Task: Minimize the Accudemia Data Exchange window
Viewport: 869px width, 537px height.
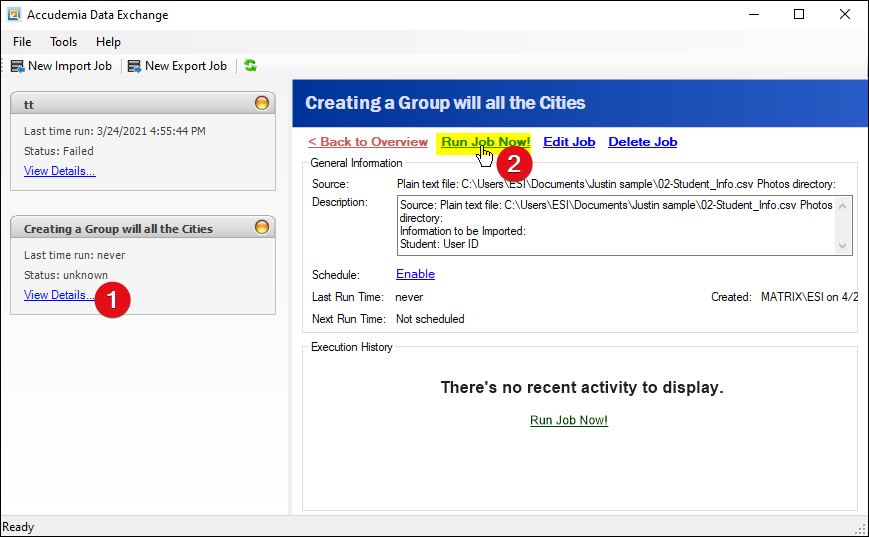Action: [x=754, y=14]
